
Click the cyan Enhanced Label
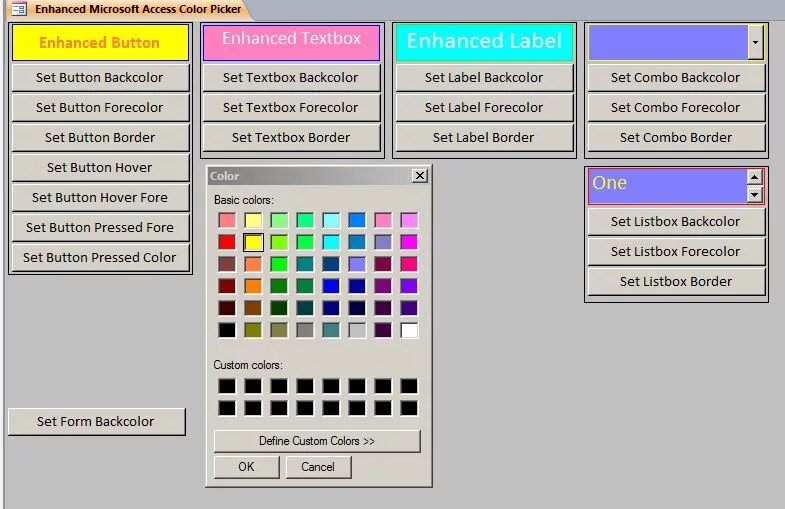[484, 43]
